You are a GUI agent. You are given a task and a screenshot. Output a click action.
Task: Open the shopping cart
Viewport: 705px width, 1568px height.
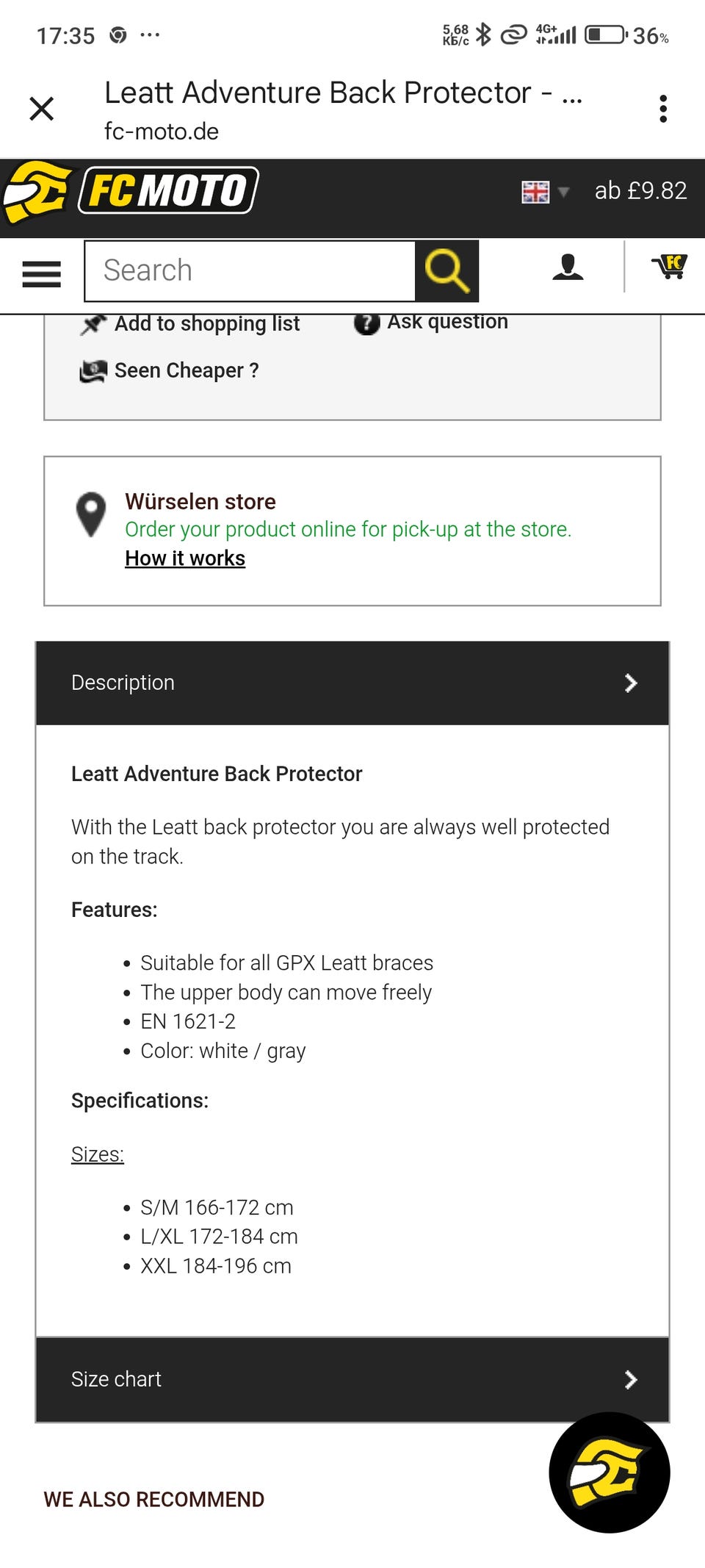pos(669,267)
